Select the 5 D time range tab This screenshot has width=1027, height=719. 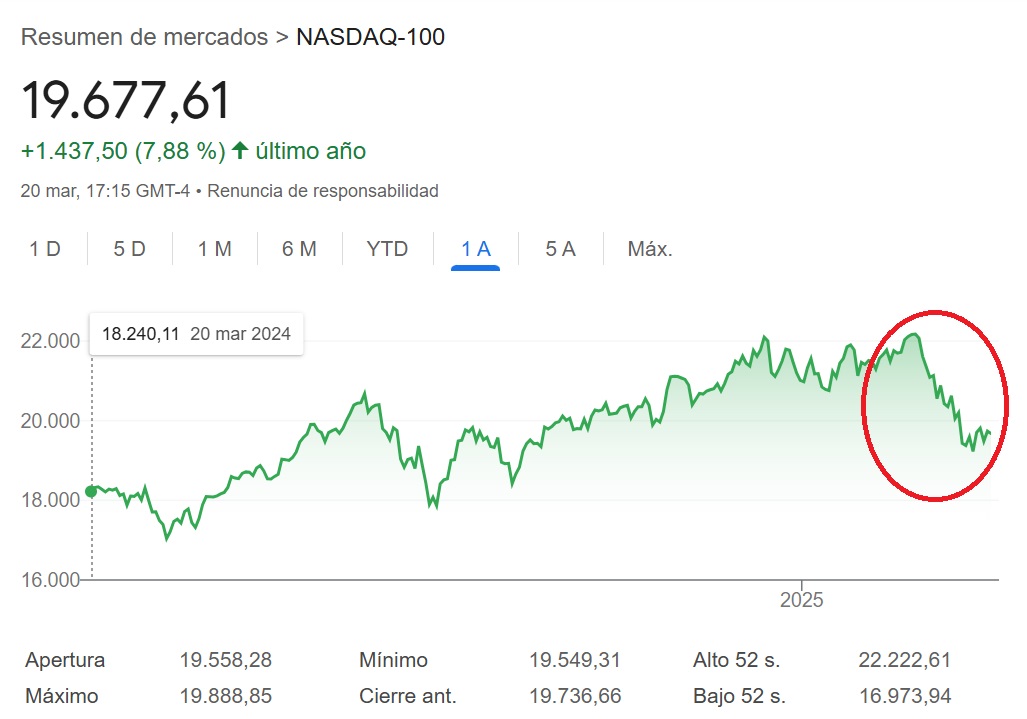[129, 249]
